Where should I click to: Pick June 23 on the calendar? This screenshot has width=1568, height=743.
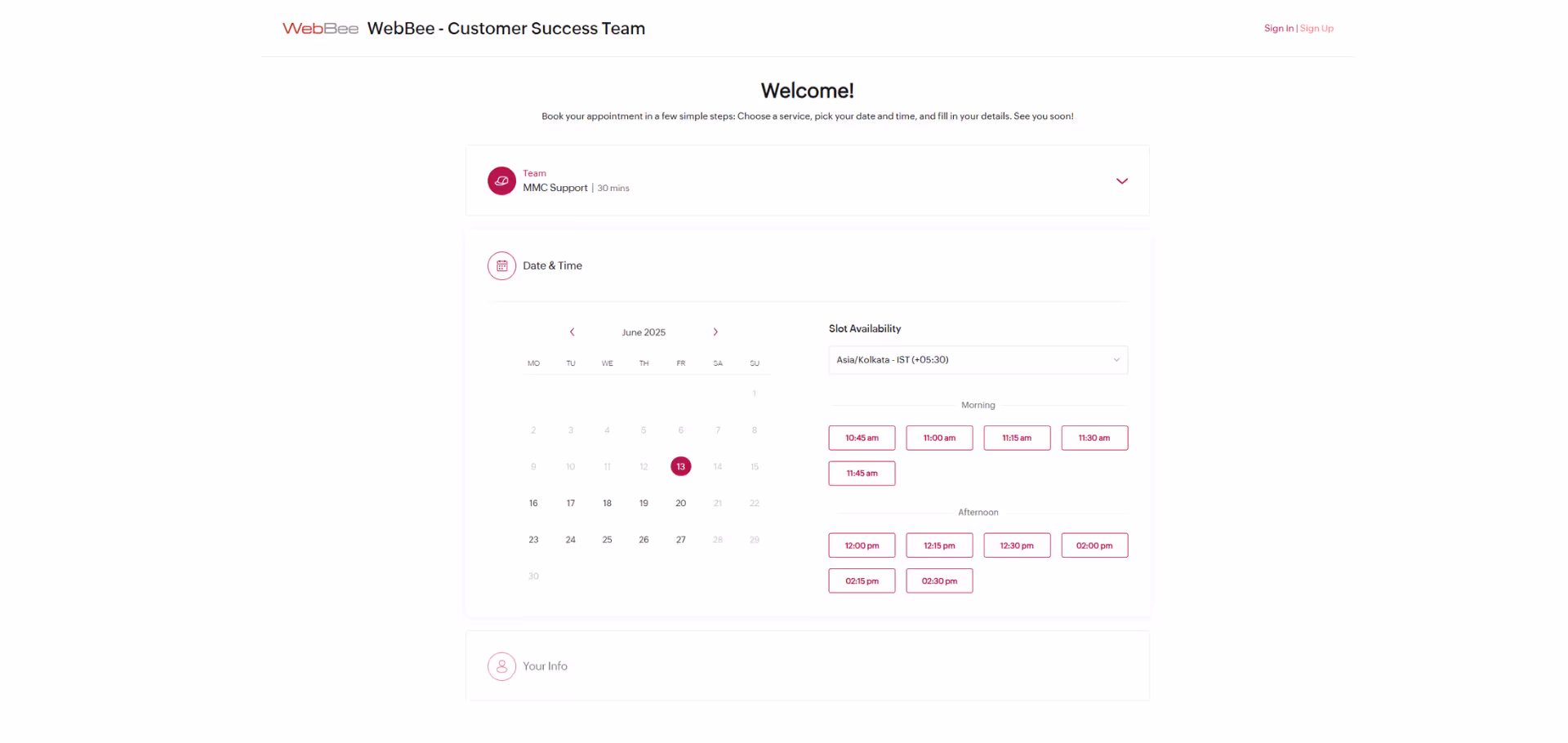[x=533, y=540]
